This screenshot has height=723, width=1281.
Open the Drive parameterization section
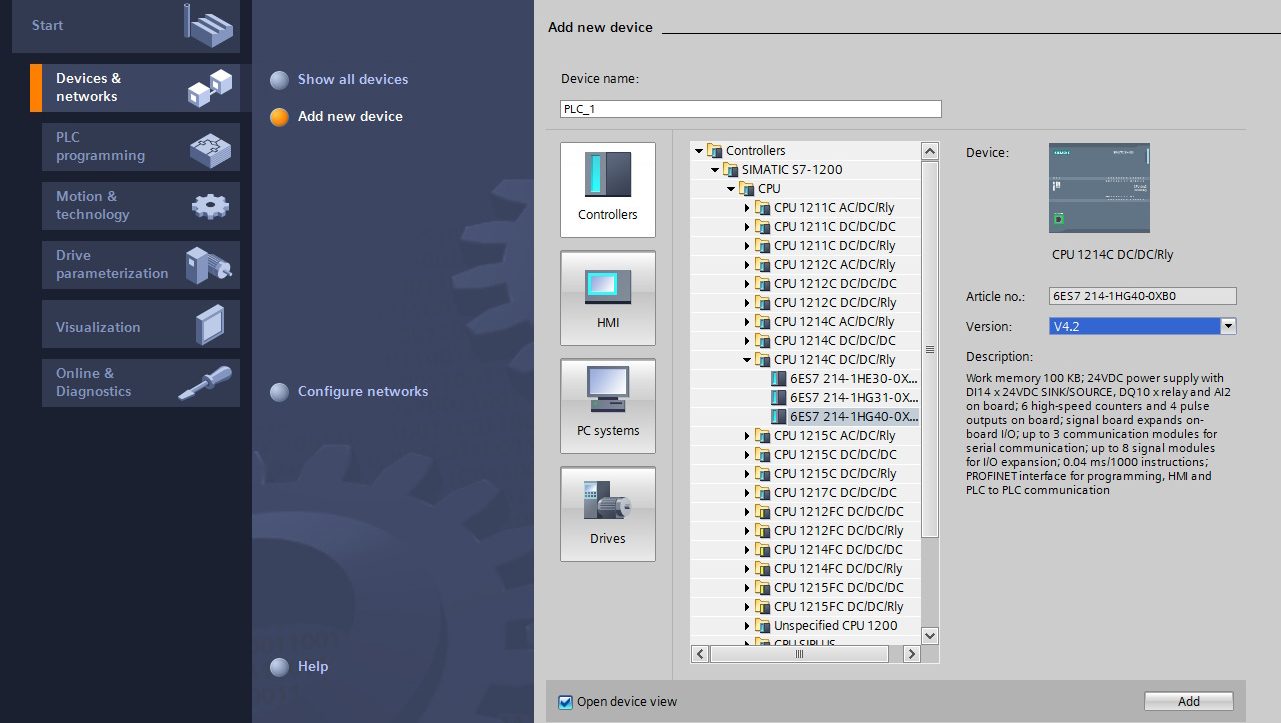(x=141, y=265)
